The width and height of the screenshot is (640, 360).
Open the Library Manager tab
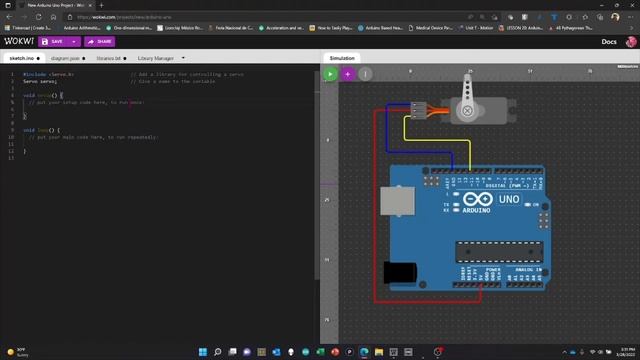[x=156, y=58]
